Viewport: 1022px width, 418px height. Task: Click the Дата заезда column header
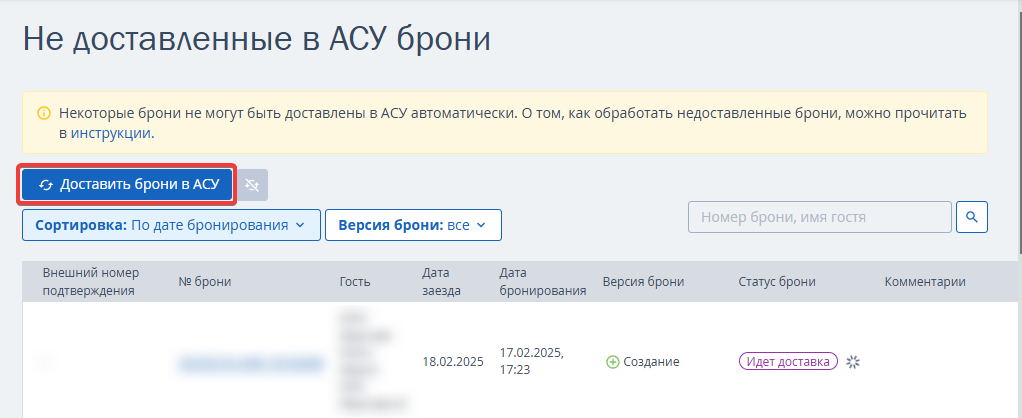pos(441,282)
